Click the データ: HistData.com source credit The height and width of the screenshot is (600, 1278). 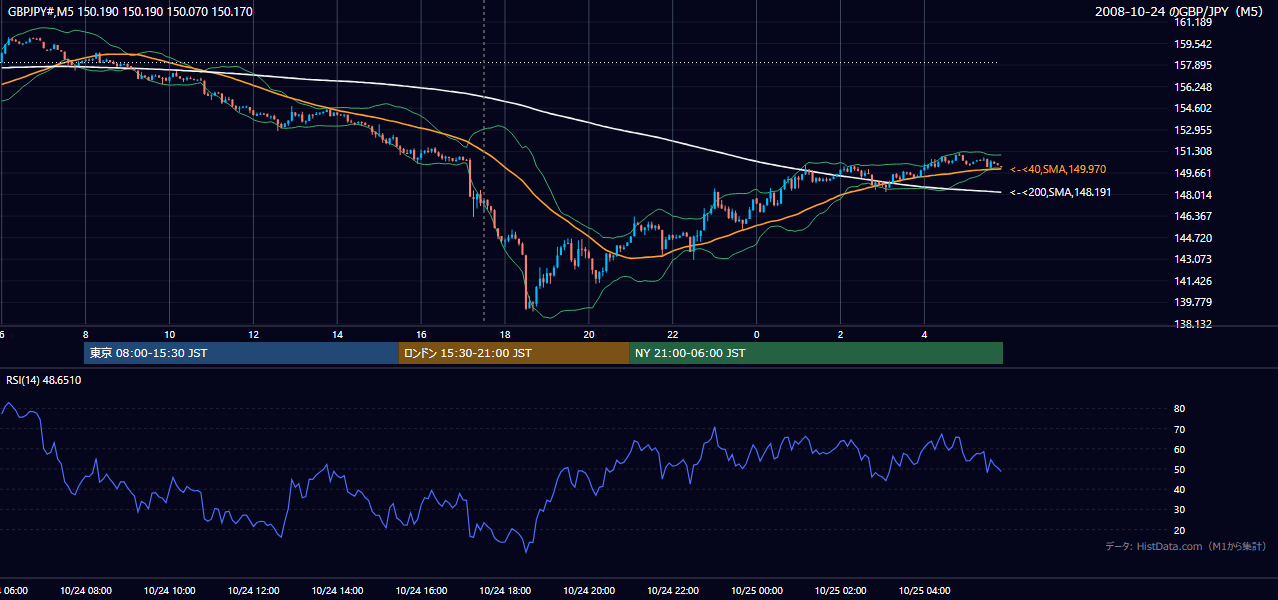tap(1186, 546)
